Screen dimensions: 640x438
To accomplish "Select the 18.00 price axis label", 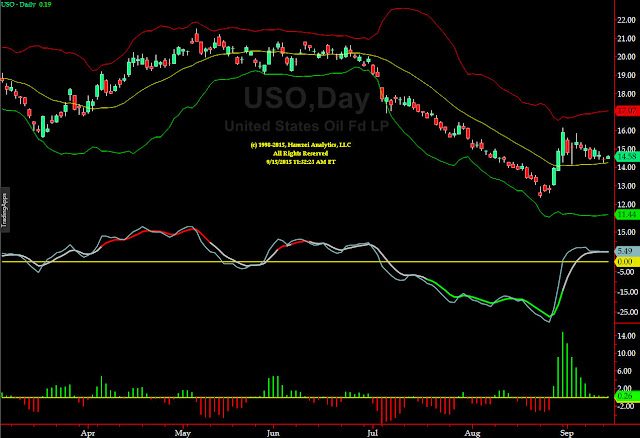I will pos(627,94).
